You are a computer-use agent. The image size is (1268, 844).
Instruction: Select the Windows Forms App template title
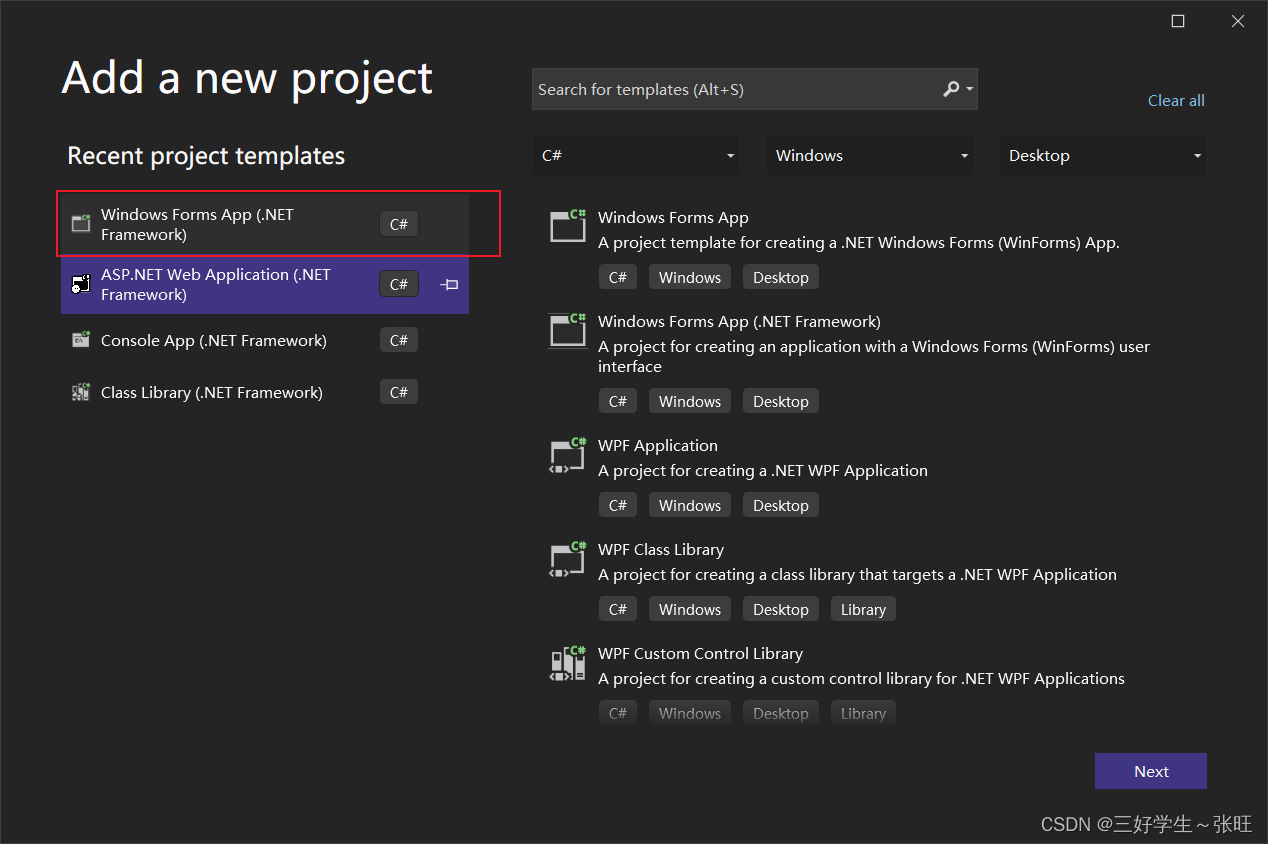(x=673, y=218)
